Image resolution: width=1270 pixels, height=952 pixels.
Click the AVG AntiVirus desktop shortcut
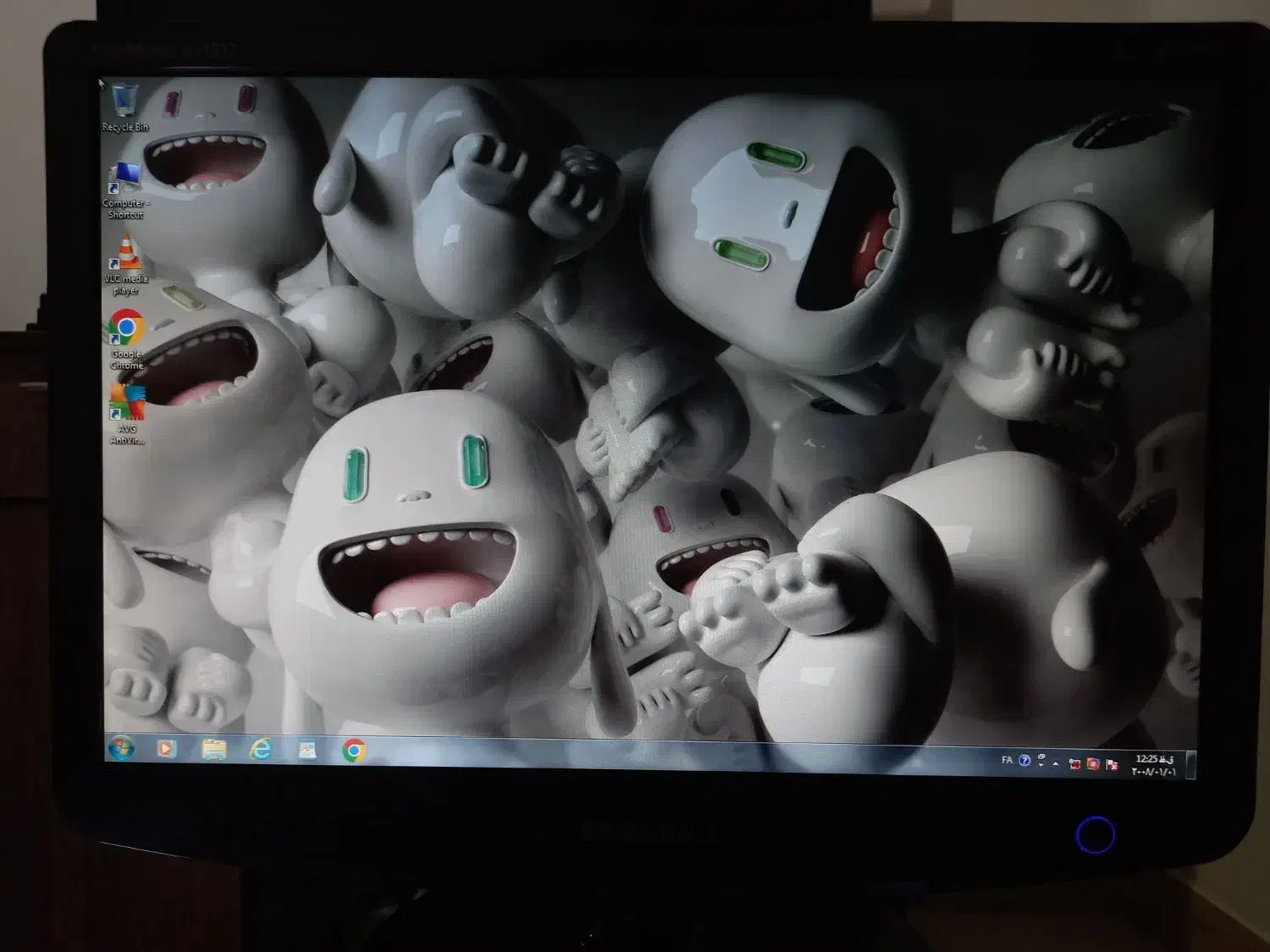(127, 404)
